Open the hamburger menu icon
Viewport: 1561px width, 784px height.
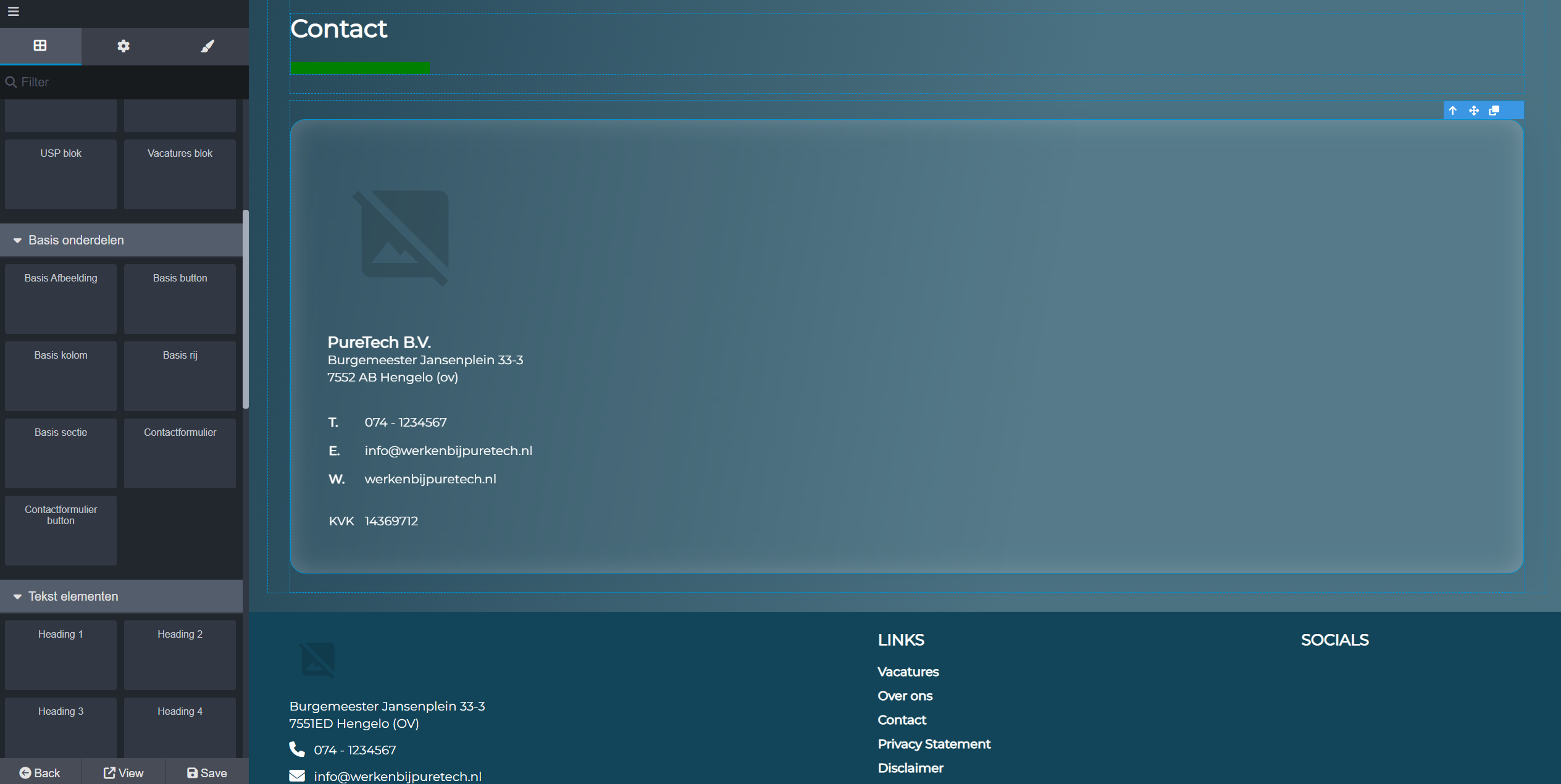click(x=13, y=12)
